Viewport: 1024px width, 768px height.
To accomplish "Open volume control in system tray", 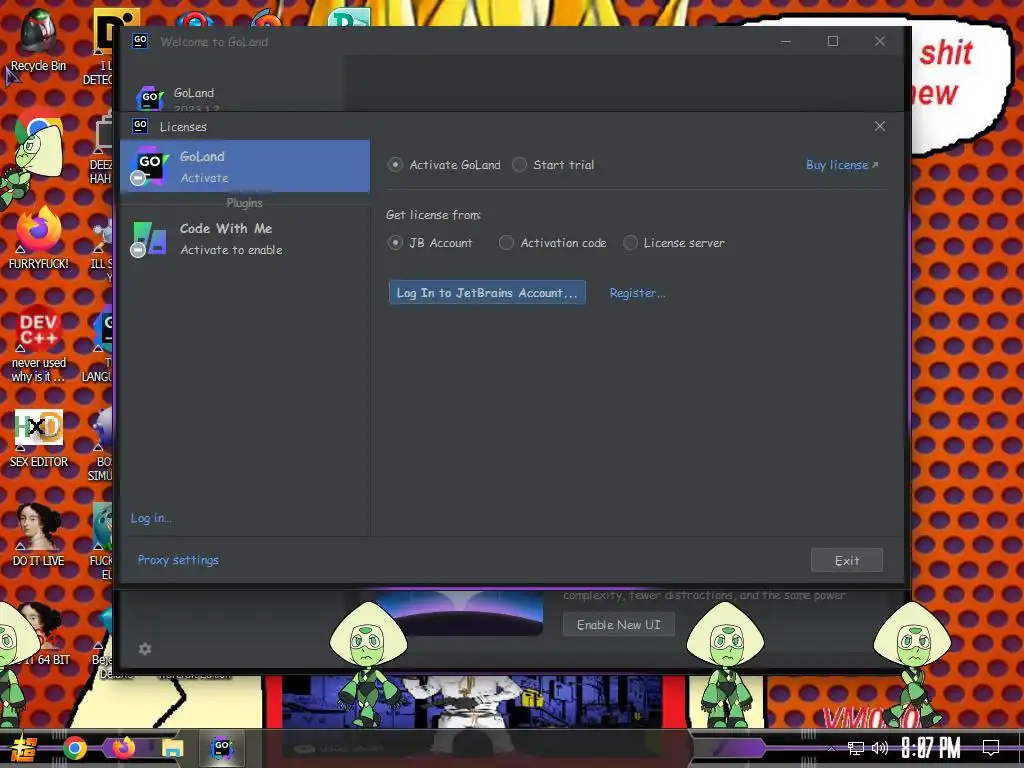I will pyautogui.click(x=880, y=748).
